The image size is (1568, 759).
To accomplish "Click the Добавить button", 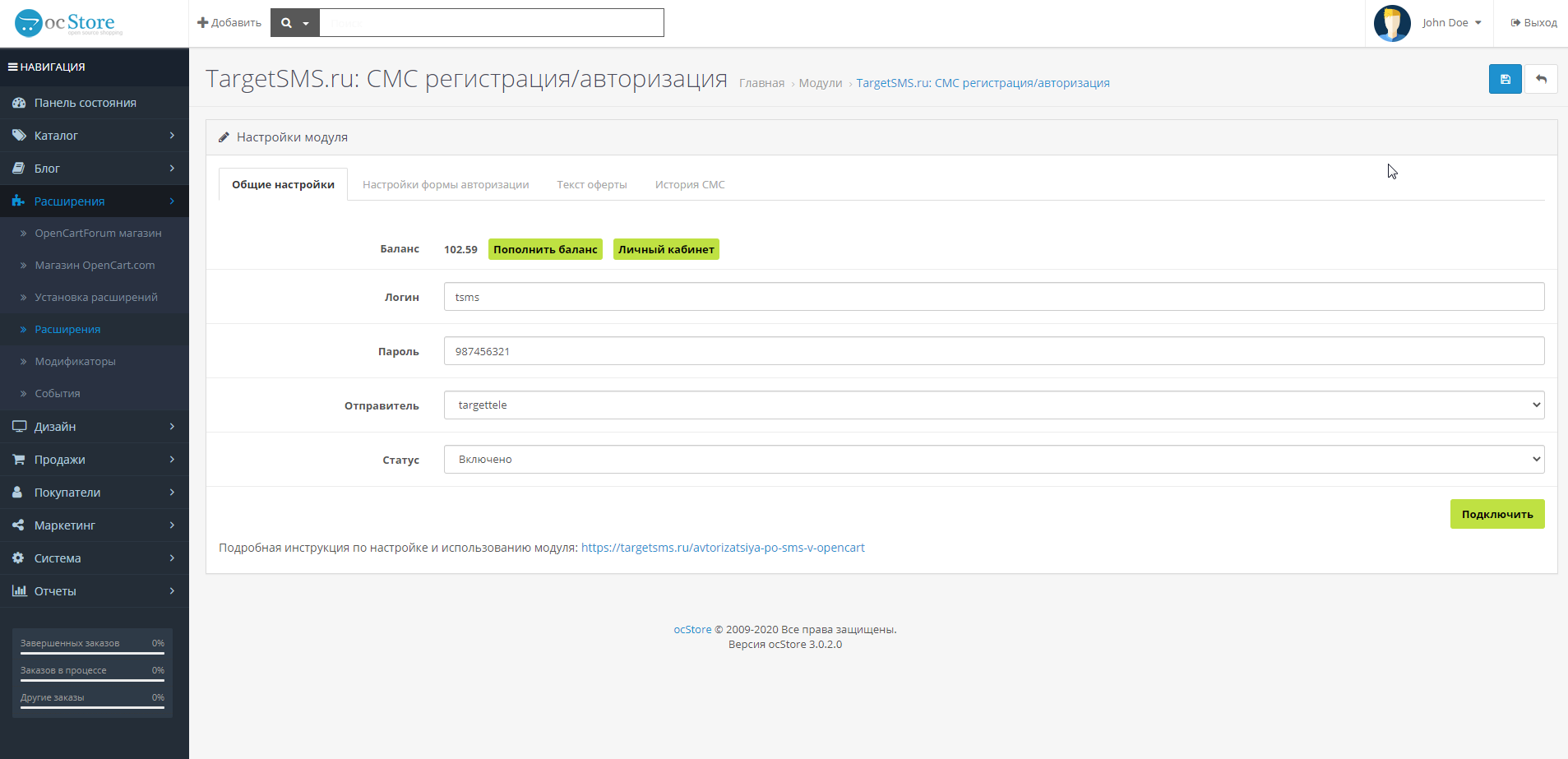I will pyautogui.click(x=229, y=23).
